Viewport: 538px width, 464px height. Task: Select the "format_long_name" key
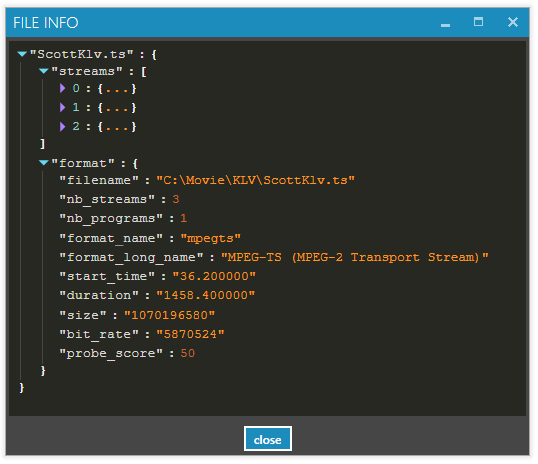point(131,257)
